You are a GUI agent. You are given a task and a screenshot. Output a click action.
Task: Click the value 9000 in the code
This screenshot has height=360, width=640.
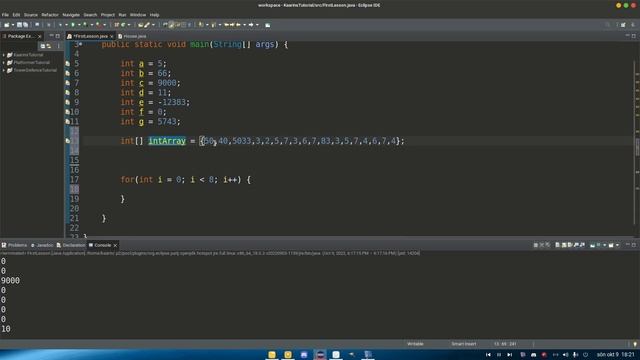pyautogui.click(x=167, y=83)
